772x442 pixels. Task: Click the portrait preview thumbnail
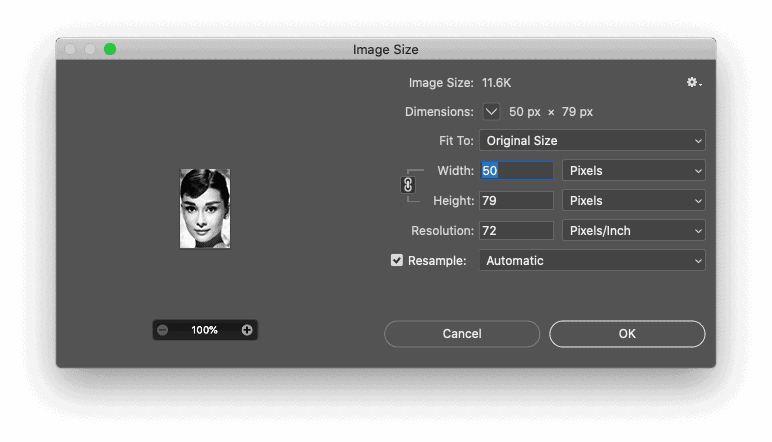[205, 209]
